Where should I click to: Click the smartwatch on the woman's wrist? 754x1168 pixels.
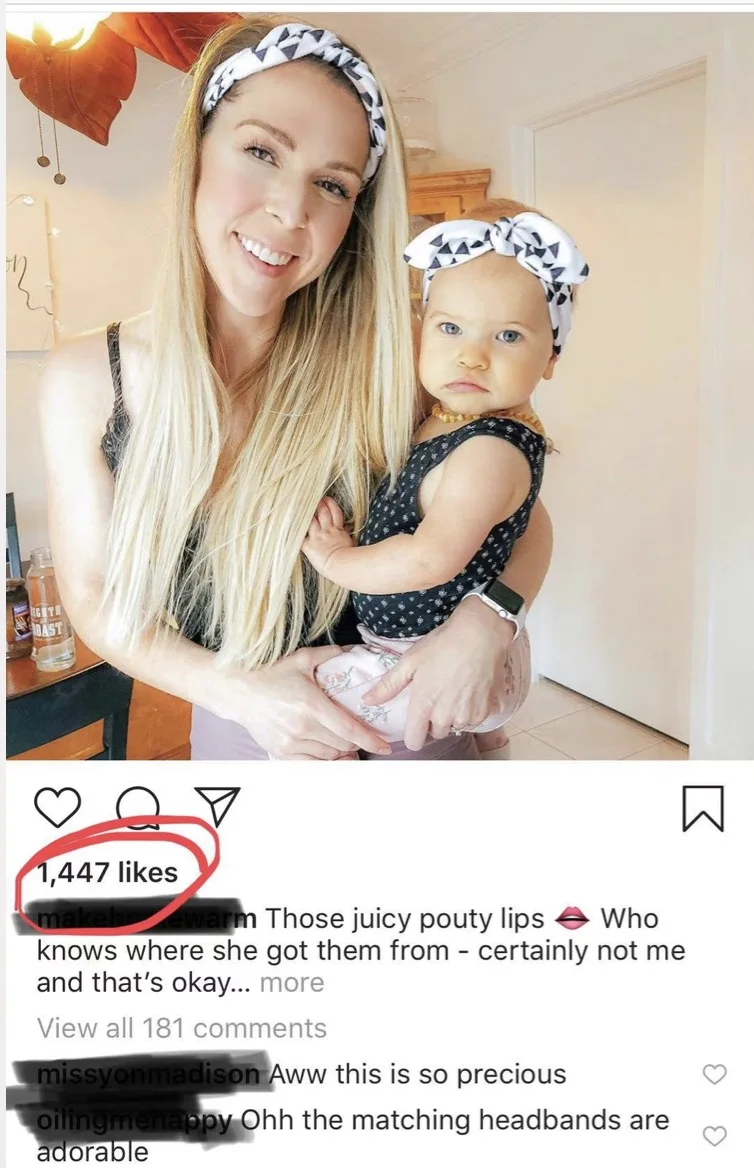click(x=498, y=604)
